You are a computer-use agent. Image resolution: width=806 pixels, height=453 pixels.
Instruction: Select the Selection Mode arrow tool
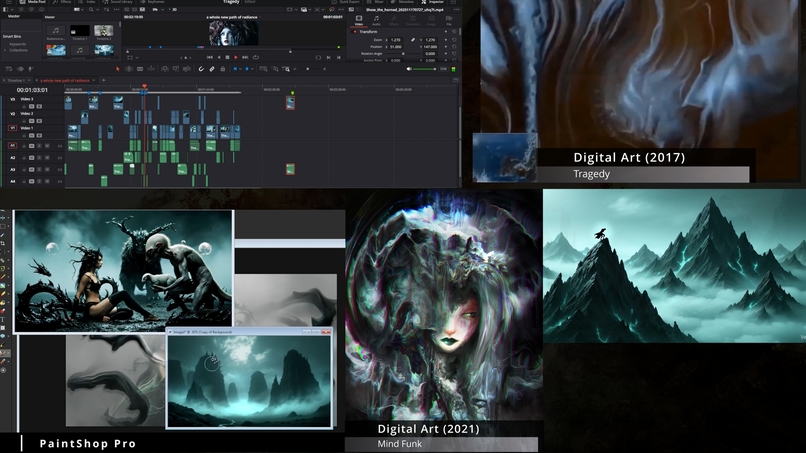[117, 69]
